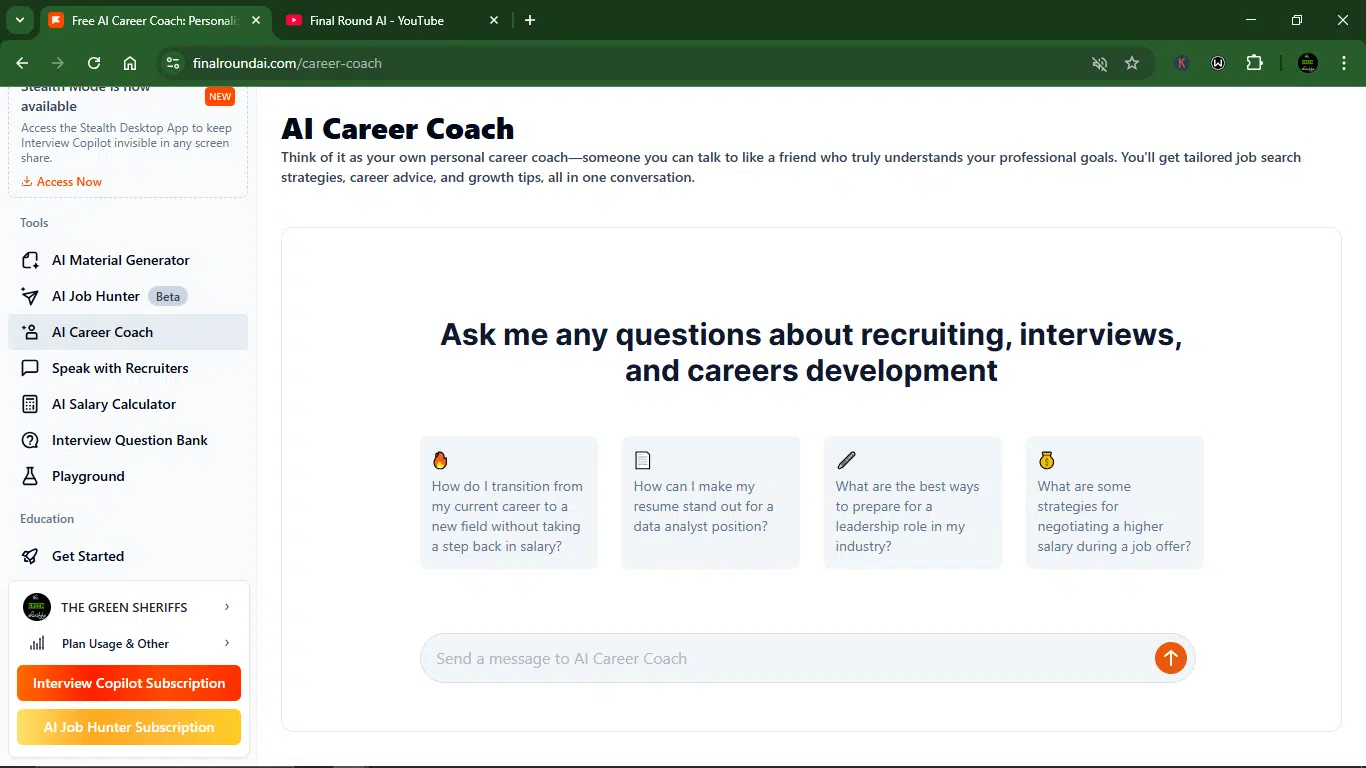1366x768 pixels.
Task: Open Speak with Recruiters menu item
Action: (x=128, y=368)
